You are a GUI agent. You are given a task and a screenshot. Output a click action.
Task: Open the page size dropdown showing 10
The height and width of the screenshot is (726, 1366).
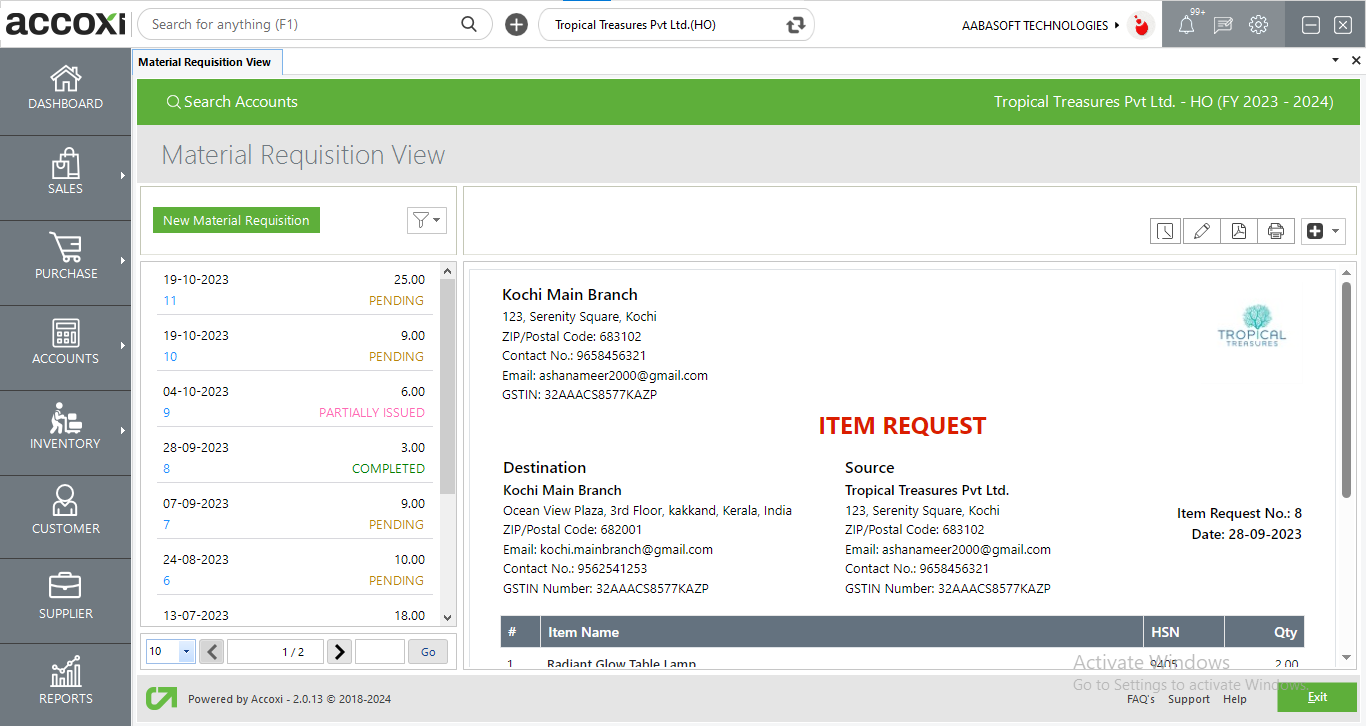click(170, 651)
